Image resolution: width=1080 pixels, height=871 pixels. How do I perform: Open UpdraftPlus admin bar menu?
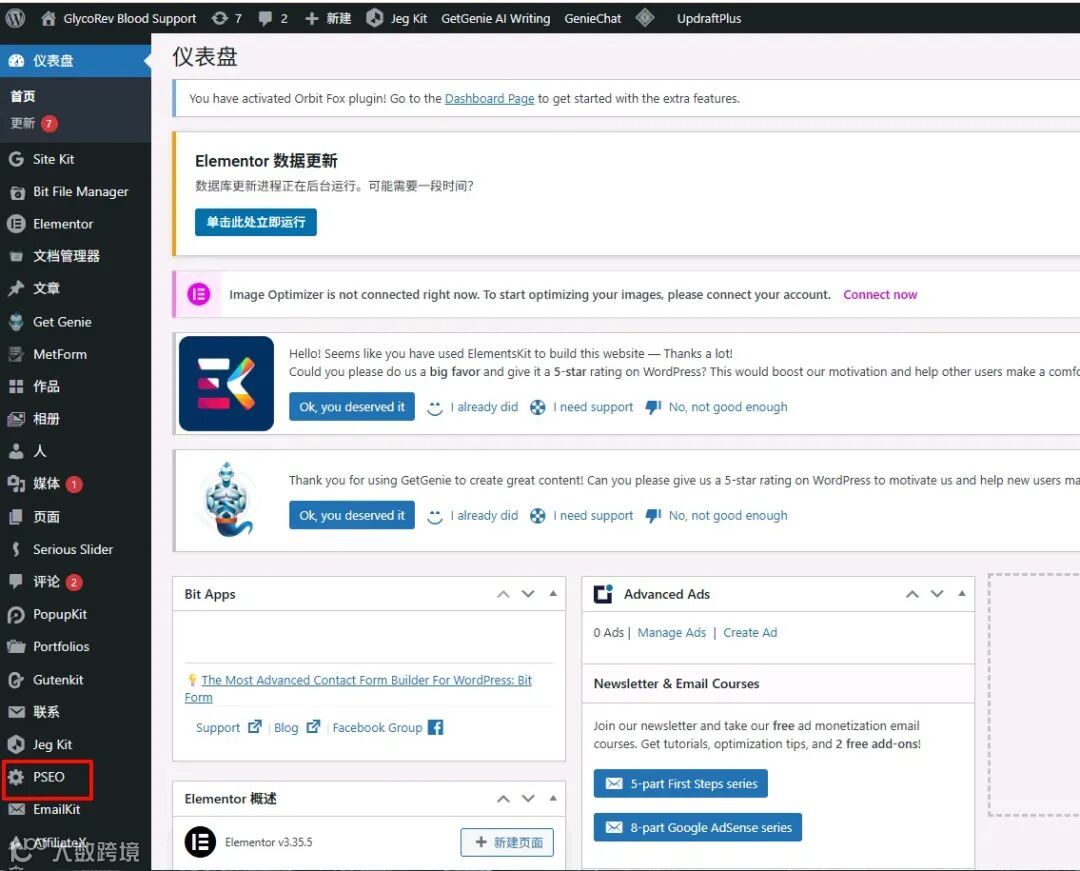pyautogui.click(x=709, y=19)
